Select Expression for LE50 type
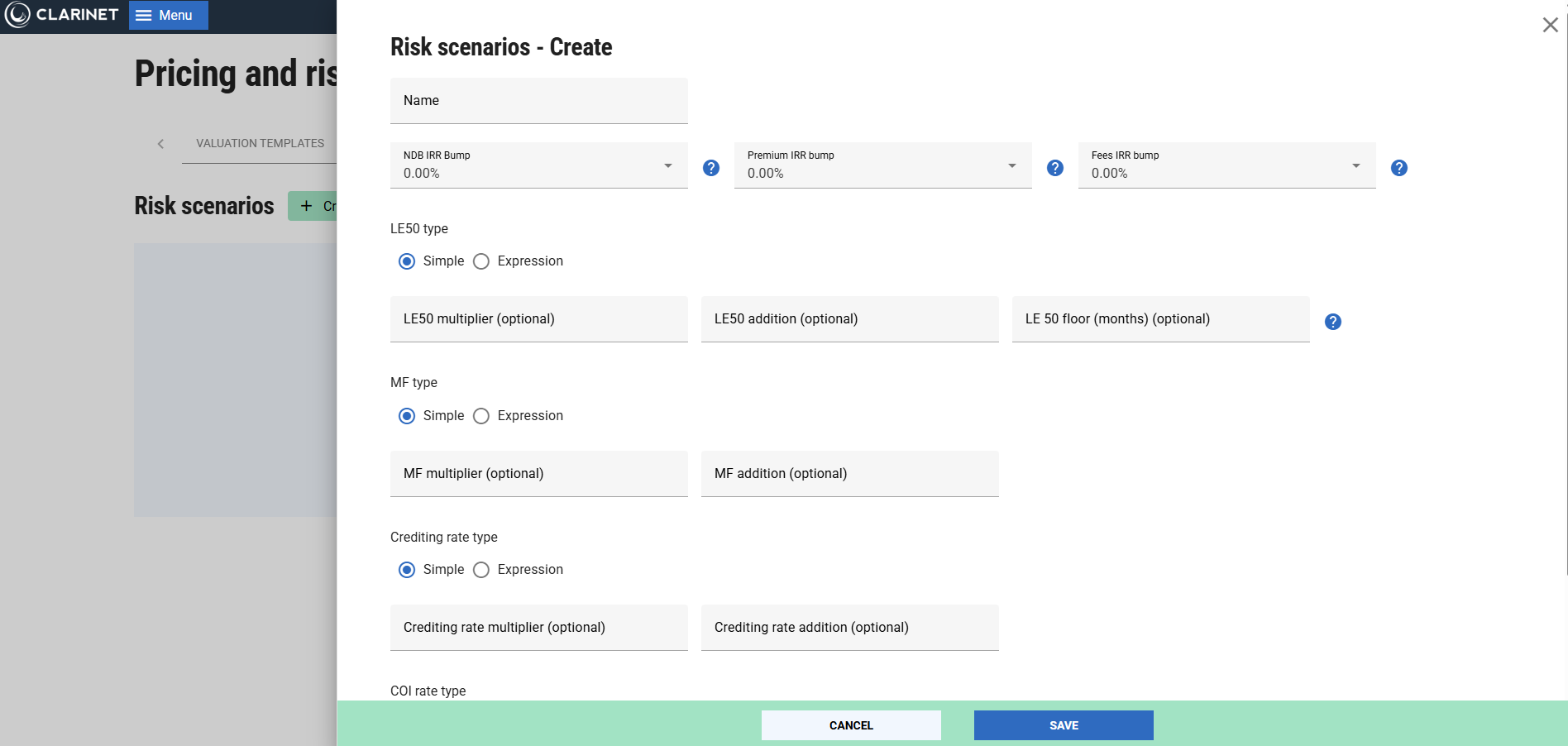Image resolution: width=1568 pixels, height=746 pixels. point(481,261)
